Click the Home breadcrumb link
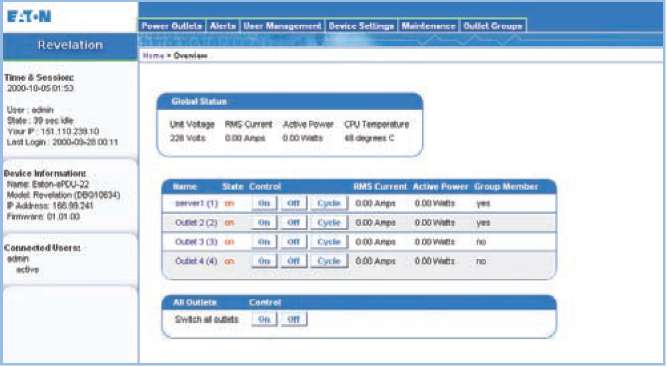 153,56
